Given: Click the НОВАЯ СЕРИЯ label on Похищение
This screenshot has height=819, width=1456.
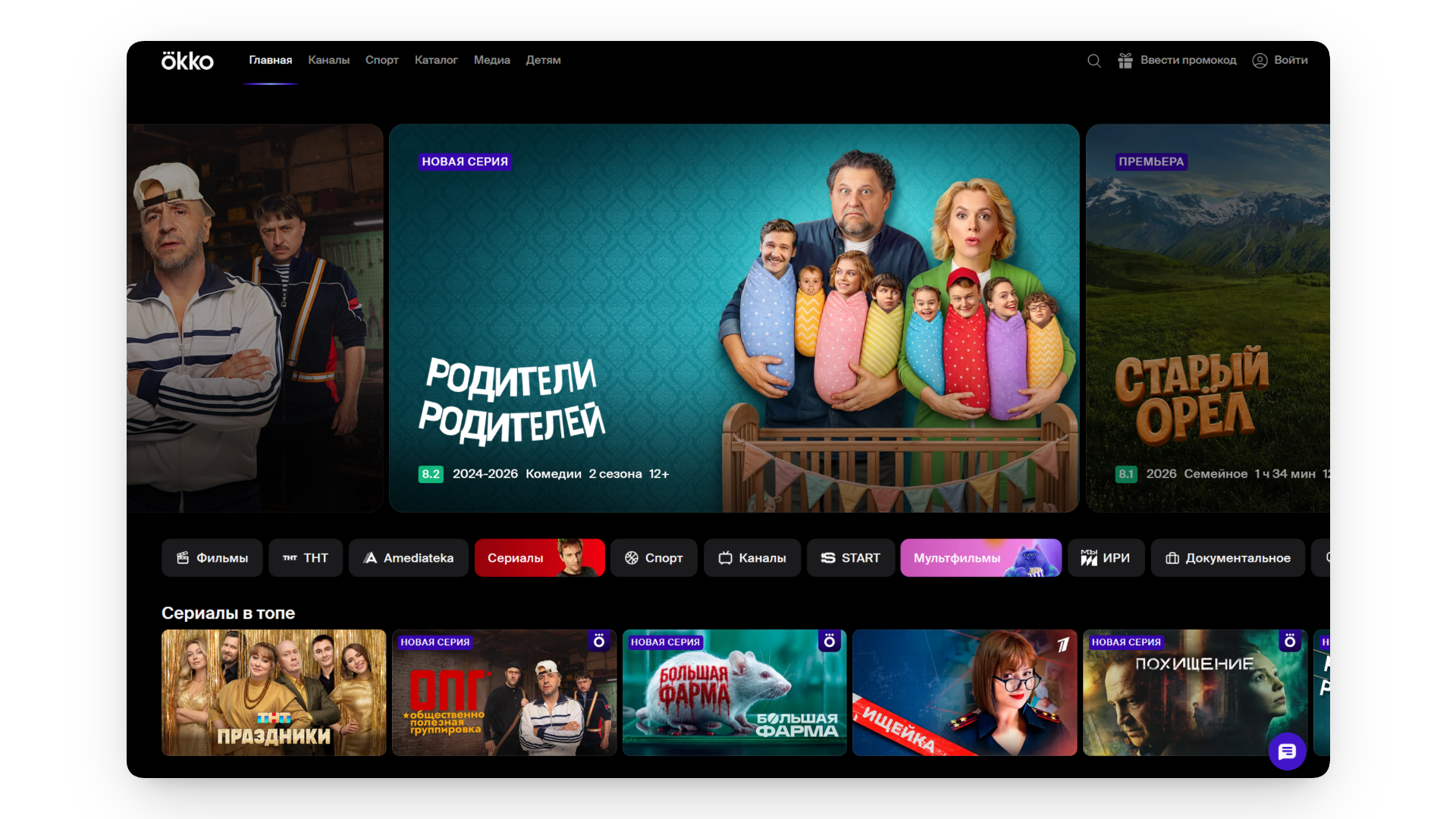Looking at the screenshot, I should pyautogui.click(x=1126, y=642).
